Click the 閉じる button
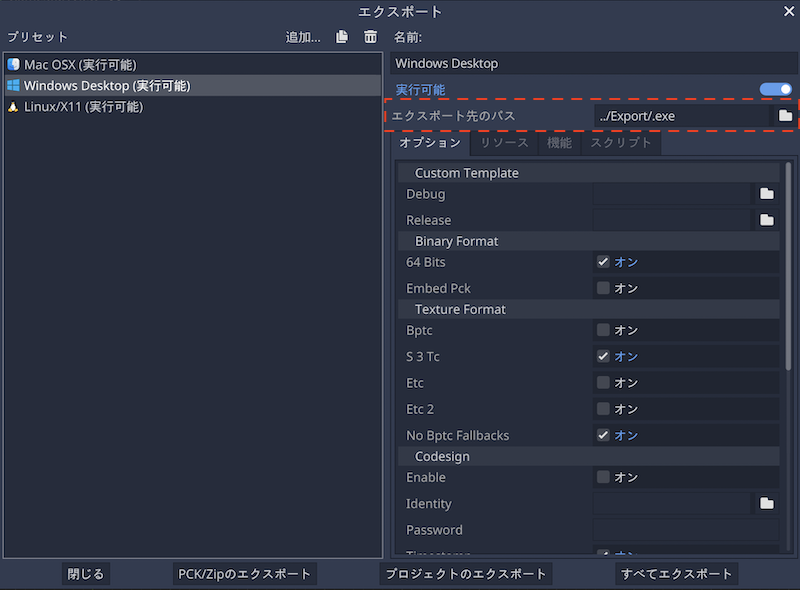 click(86, 574)
